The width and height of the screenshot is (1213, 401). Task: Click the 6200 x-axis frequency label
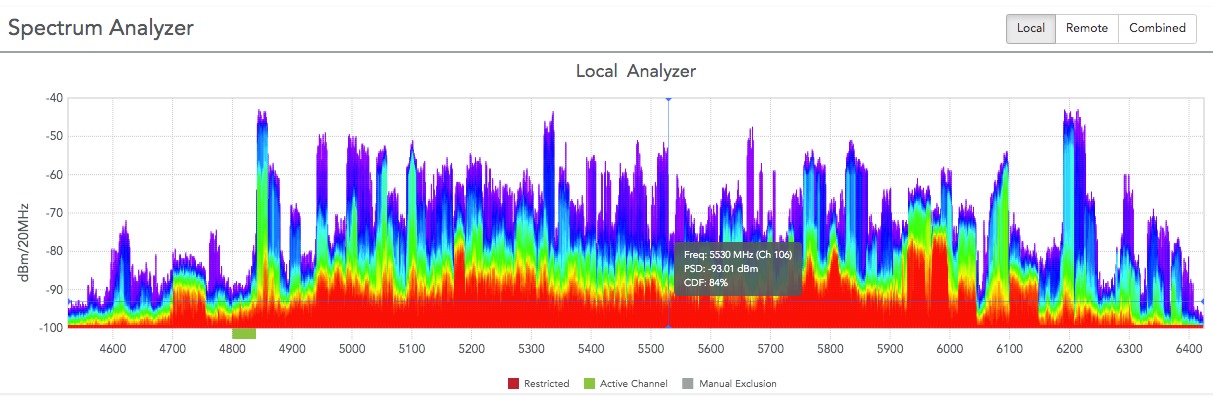point(1069,348)
